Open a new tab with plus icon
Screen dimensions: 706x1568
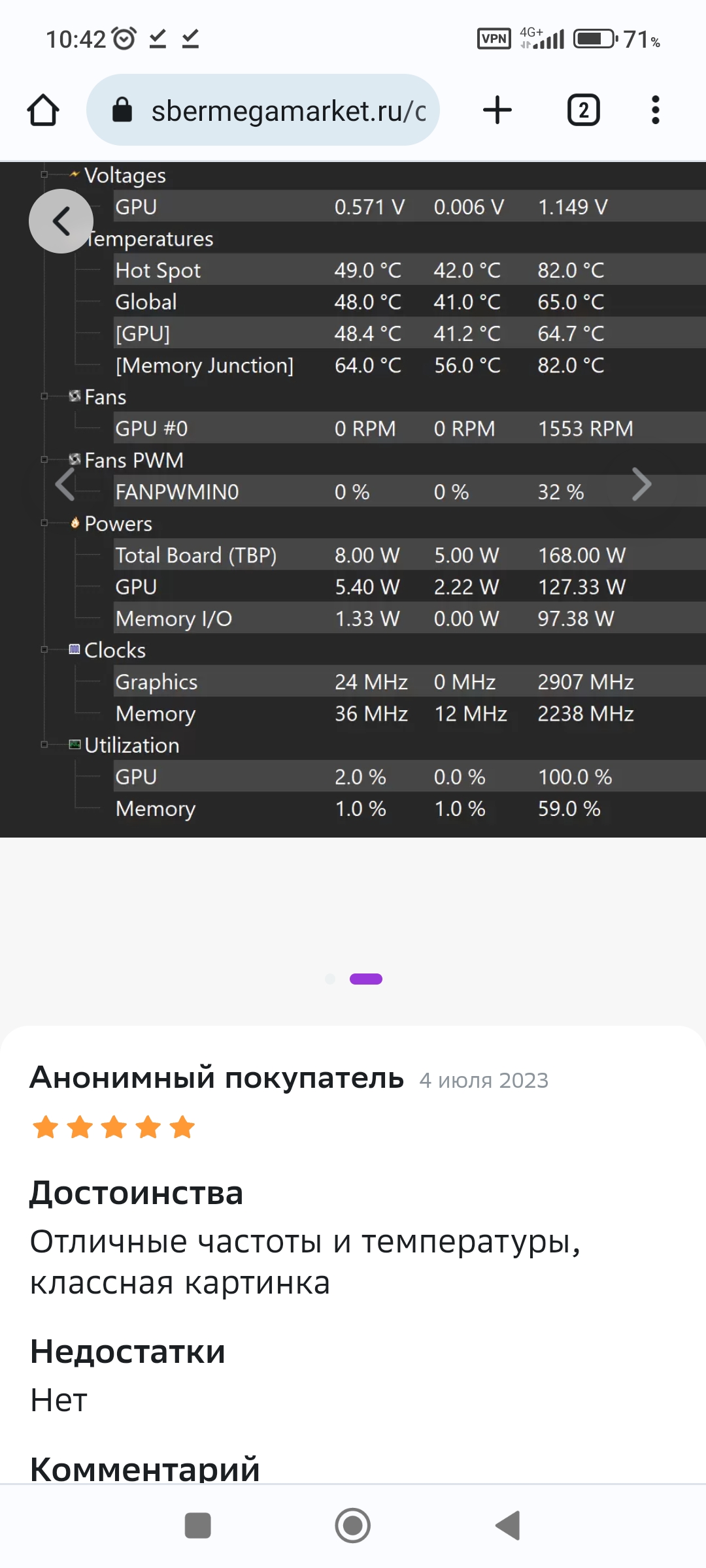tap(497, 110)
